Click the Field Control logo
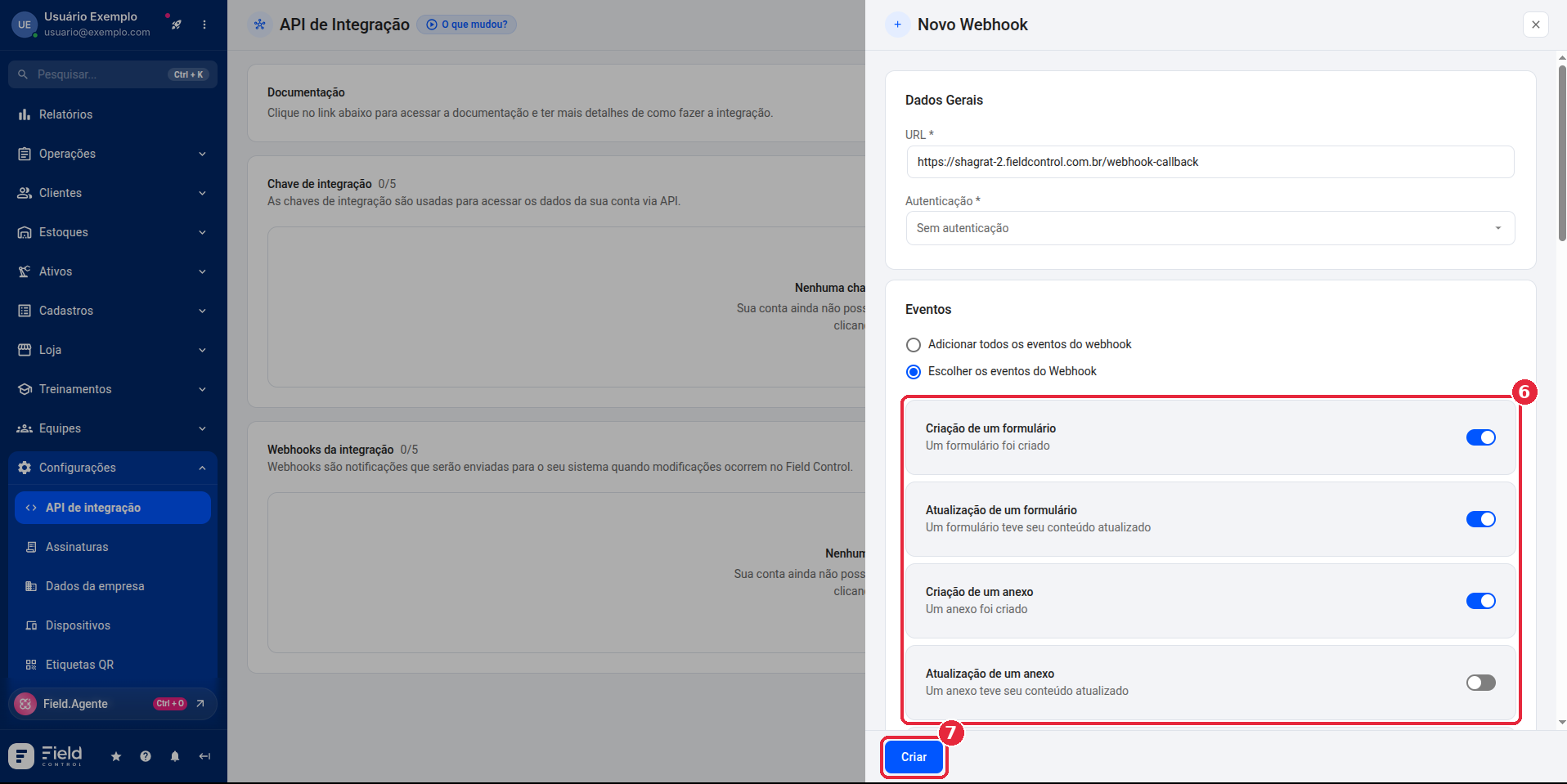The height and width of the screenshot is (784, 1567). 46,755
